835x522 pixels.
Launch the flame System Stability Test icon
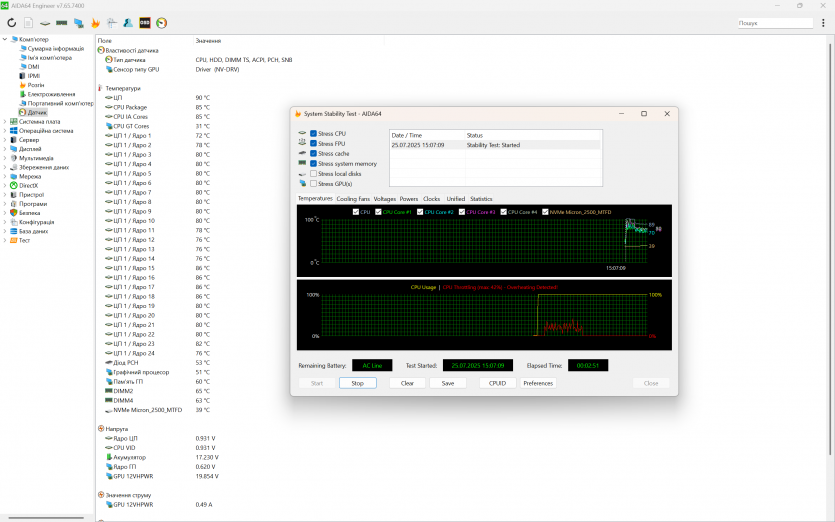coord(95,22)
